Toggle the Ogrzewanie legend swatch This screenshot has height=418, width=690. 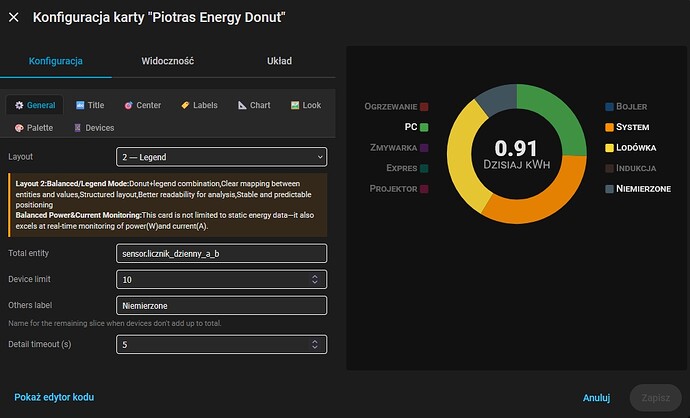tap(424, 106)
